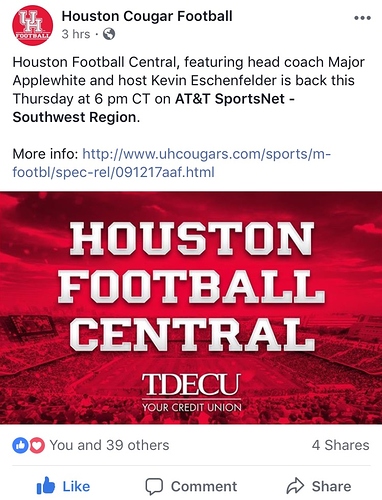Click the Share arrow icon
The width and height of the screenshot is (382, 500).
coord(295,486)
